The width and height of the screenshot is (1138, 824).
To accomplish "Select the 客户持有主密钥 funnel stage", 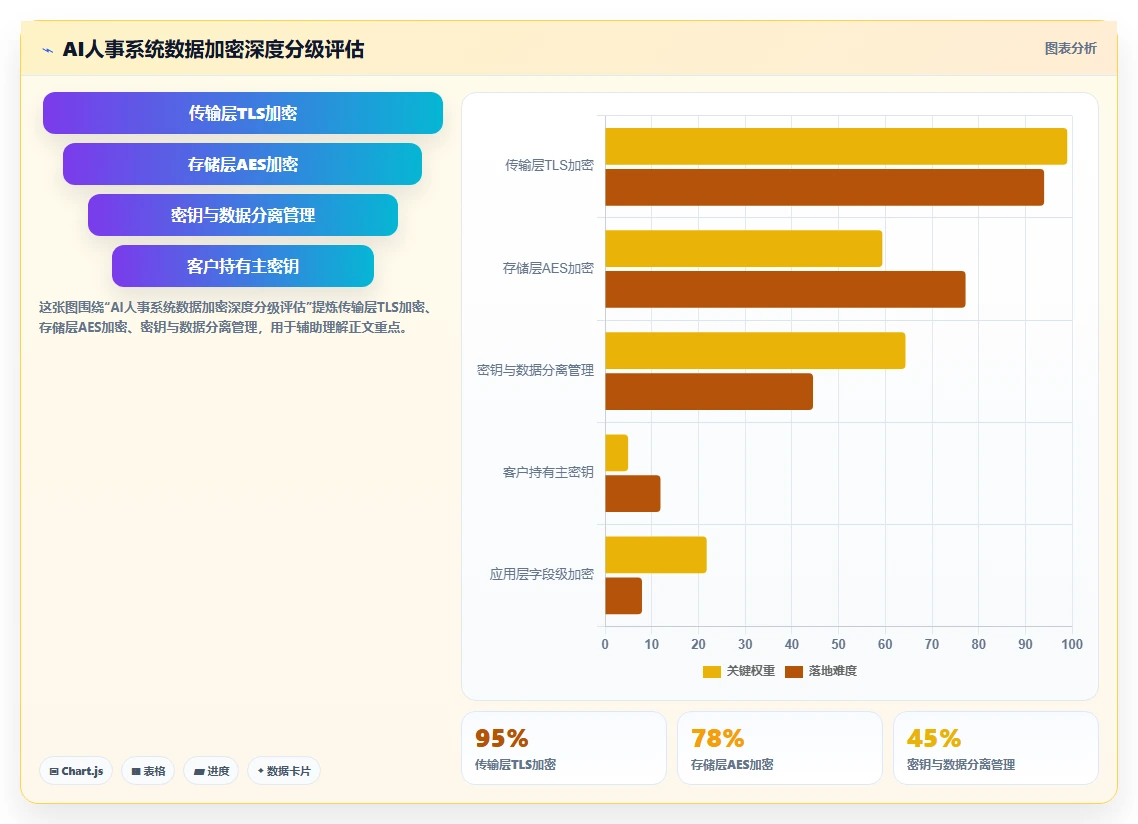I will coord(242,266).
